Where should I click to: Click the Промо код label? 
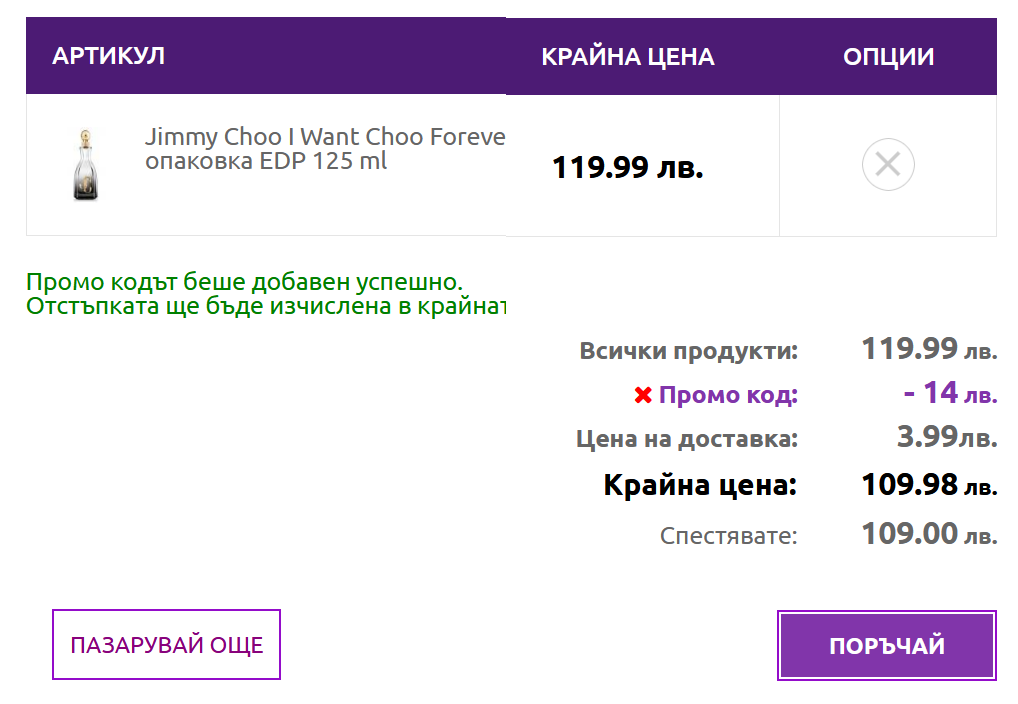728,395
